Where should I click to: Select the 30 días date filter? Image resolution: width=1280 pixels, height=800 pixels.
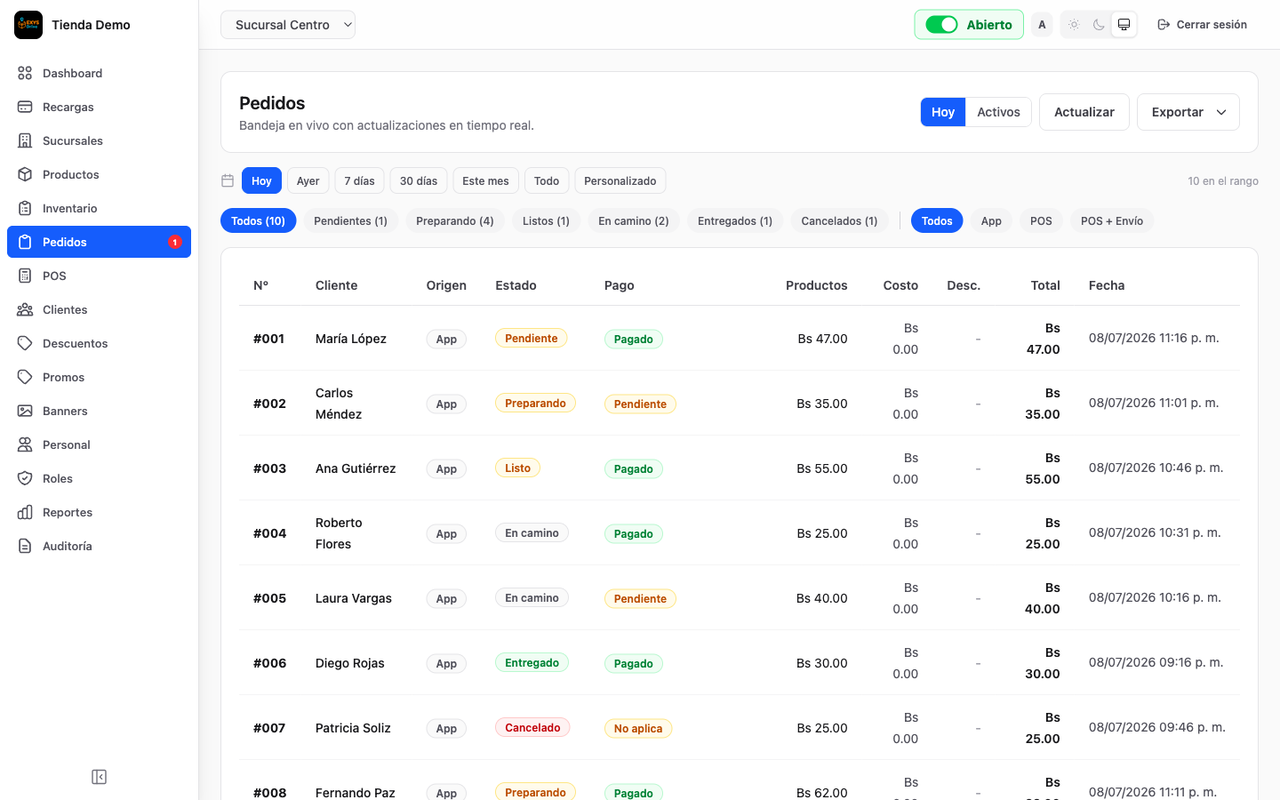click(419, 181)
